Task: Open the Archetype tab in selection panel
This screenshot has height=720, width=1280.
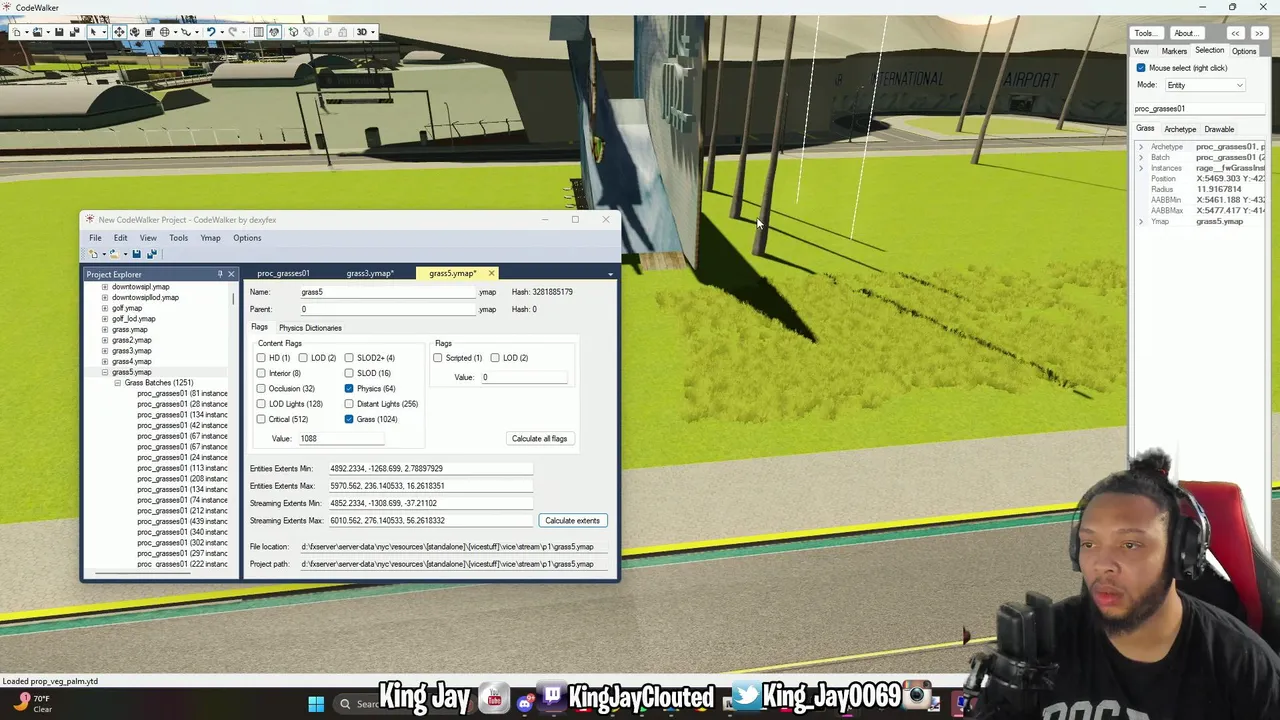Action: tap(1180, 129)
